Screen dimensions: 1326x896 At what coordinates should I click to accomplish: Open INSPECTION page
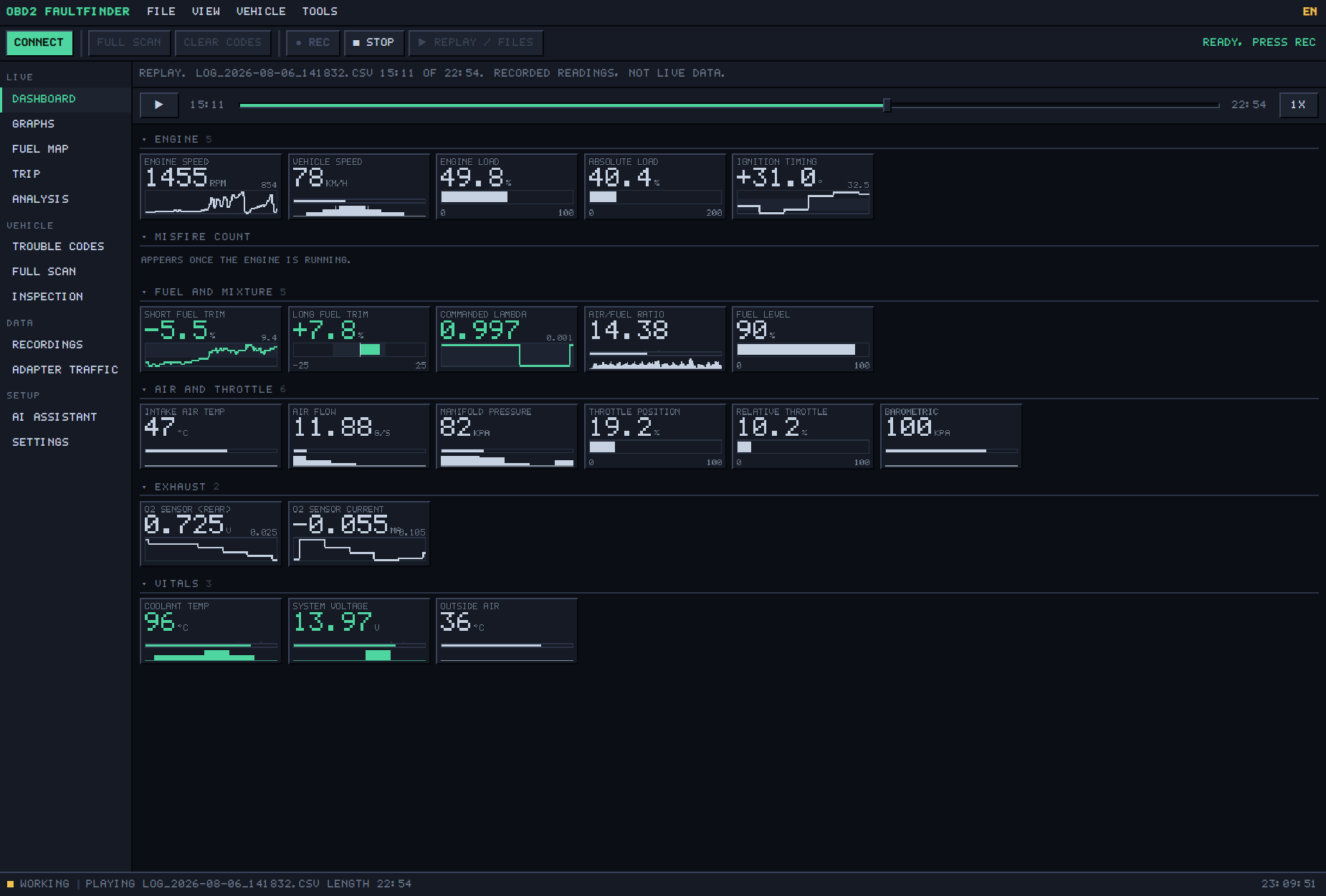(x=65, y=297)
